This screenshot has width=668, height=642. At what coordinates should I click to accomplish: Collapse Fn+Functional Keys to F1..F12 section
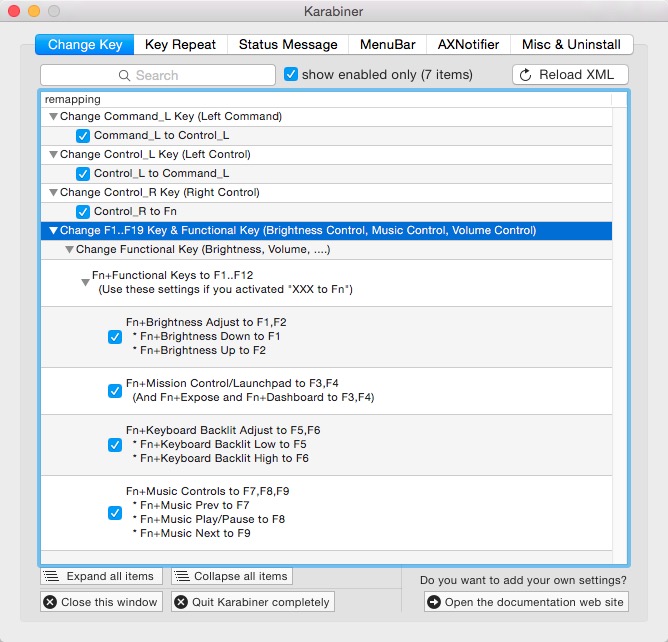click(85, 282)
